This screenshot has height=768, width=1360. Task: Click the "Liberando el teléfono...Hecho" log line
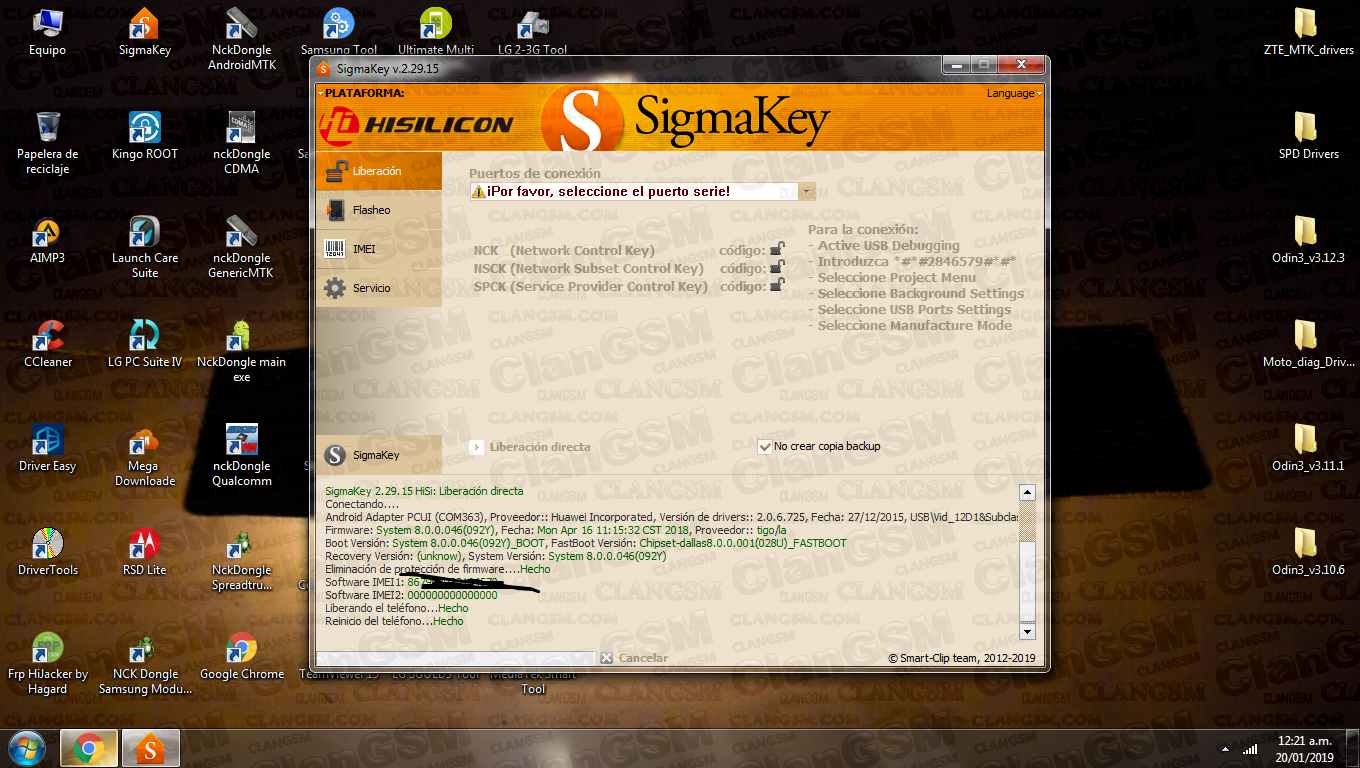click(x=397, y=608)
